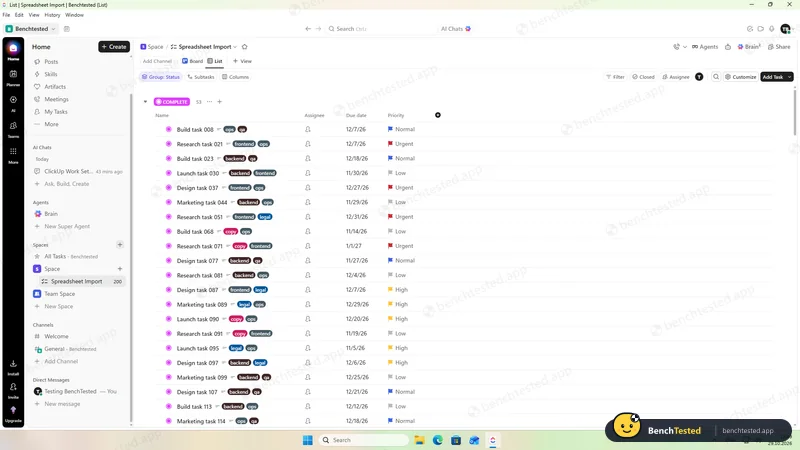Click the Search field in top bar
The width and height of the screenshot is (800, 450).
pyautogui.click(x=378, y=29)
